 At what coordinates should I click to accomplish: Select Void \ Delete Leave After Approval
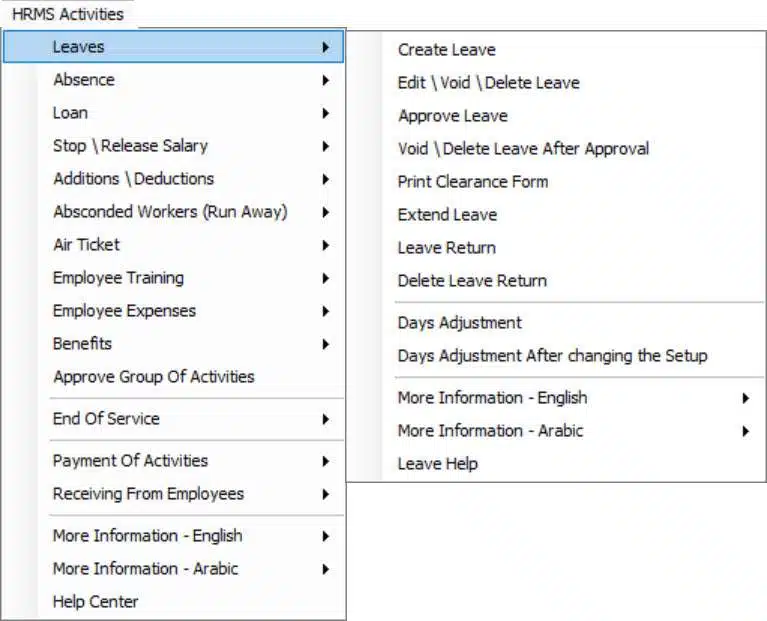[523, 149]
